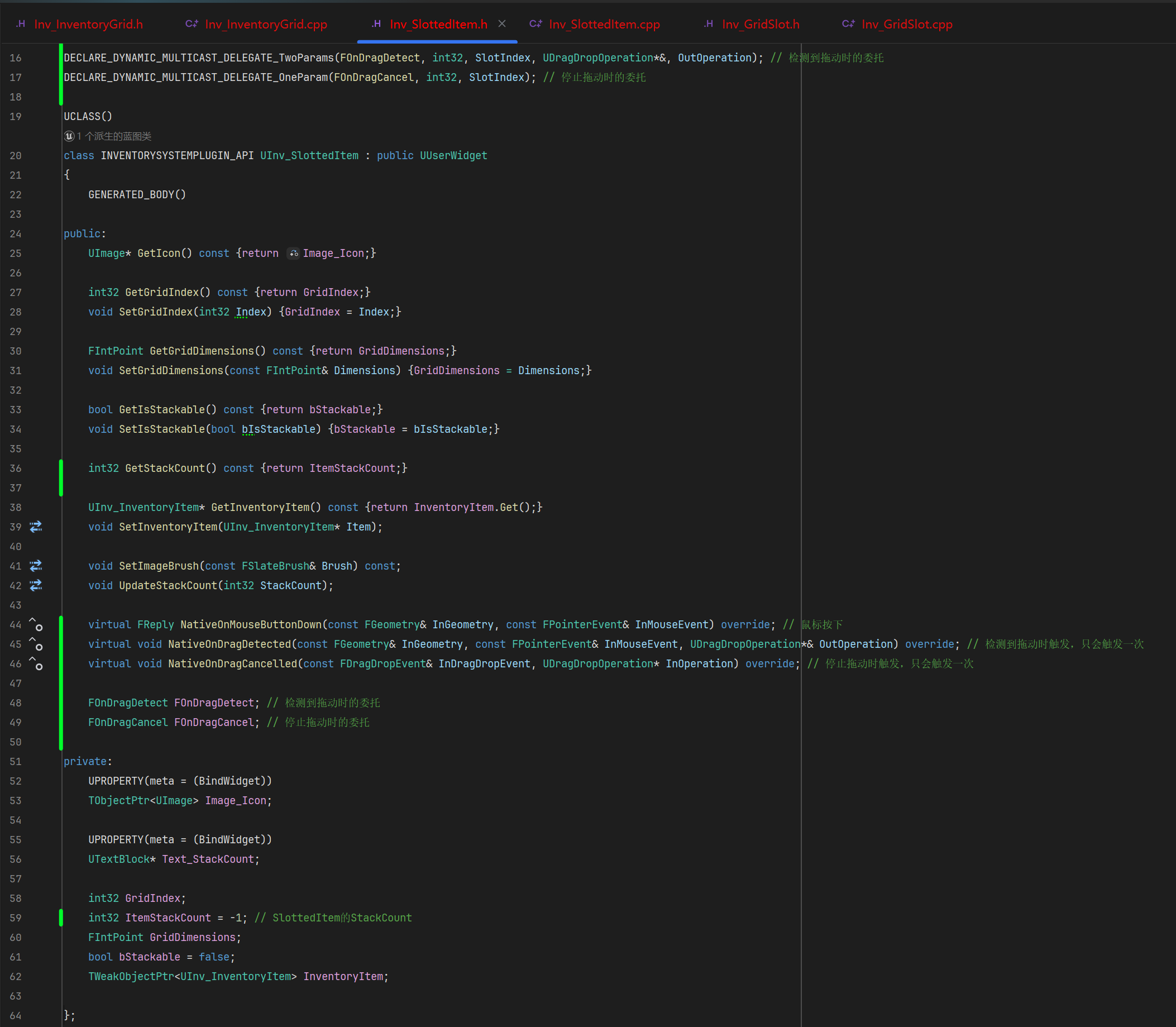Click line number 52 in the gutter
The width and height of the screenshot is (1176, 1027).
(x=16, y=781)
